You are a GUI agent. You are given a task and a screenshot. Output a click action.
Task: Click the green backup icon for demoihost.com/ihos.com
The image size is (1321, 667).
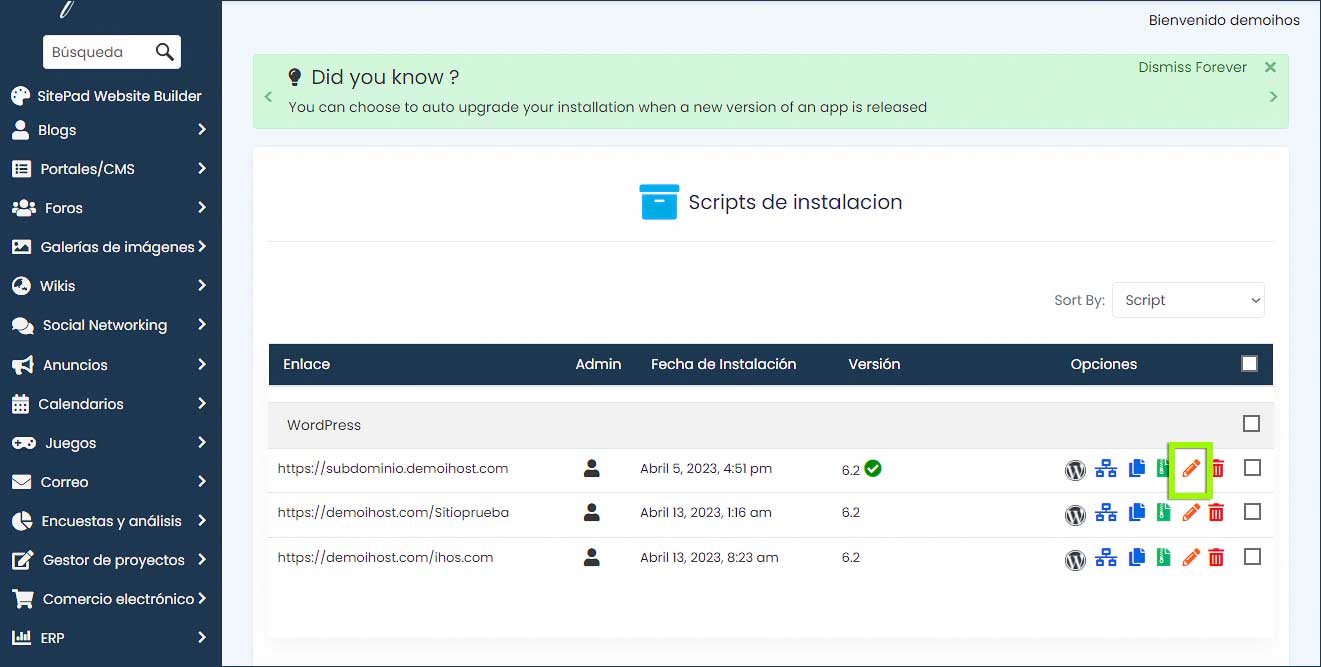pos(1163,558)
